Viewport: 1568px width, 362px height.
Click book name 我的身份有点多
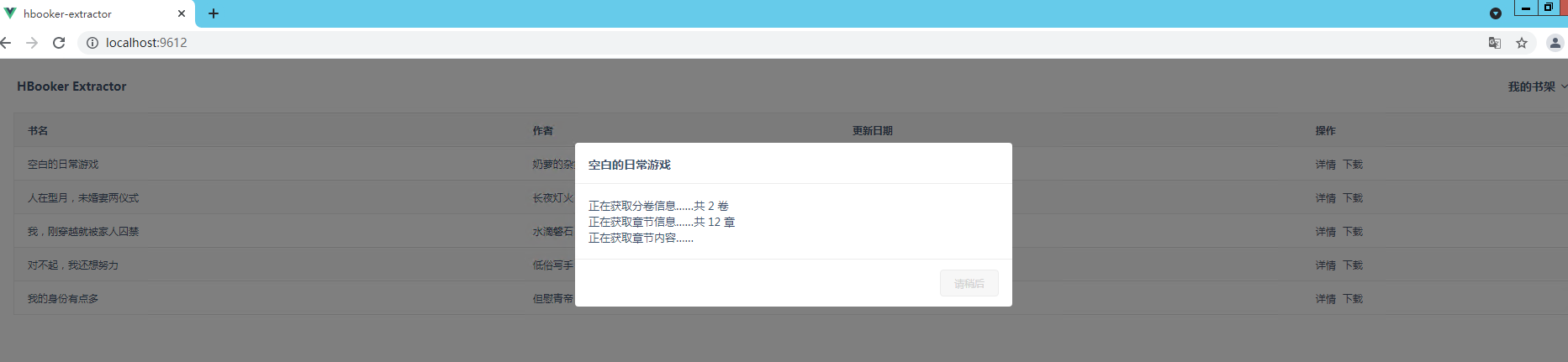pyautogui.click(x=63, y=299)
